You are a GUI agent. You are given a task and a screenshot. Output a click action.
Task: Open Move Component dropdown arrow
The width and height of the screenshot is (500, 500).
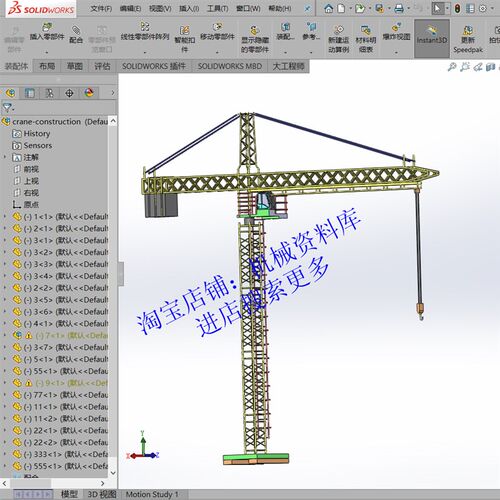(x=217, y=52)
